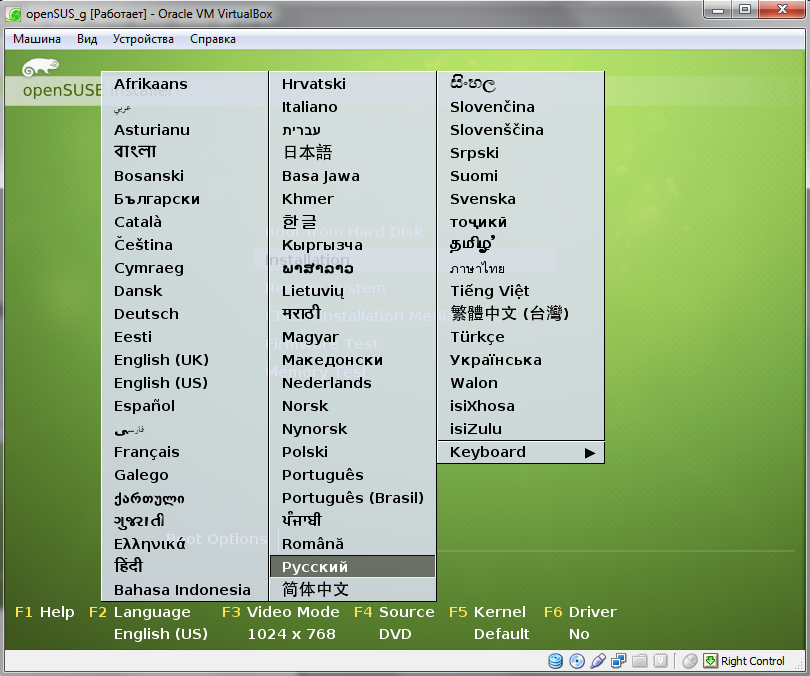Select Македонски language entry
The height and width of the screenshot is (676, 810).
coord(352,360)
